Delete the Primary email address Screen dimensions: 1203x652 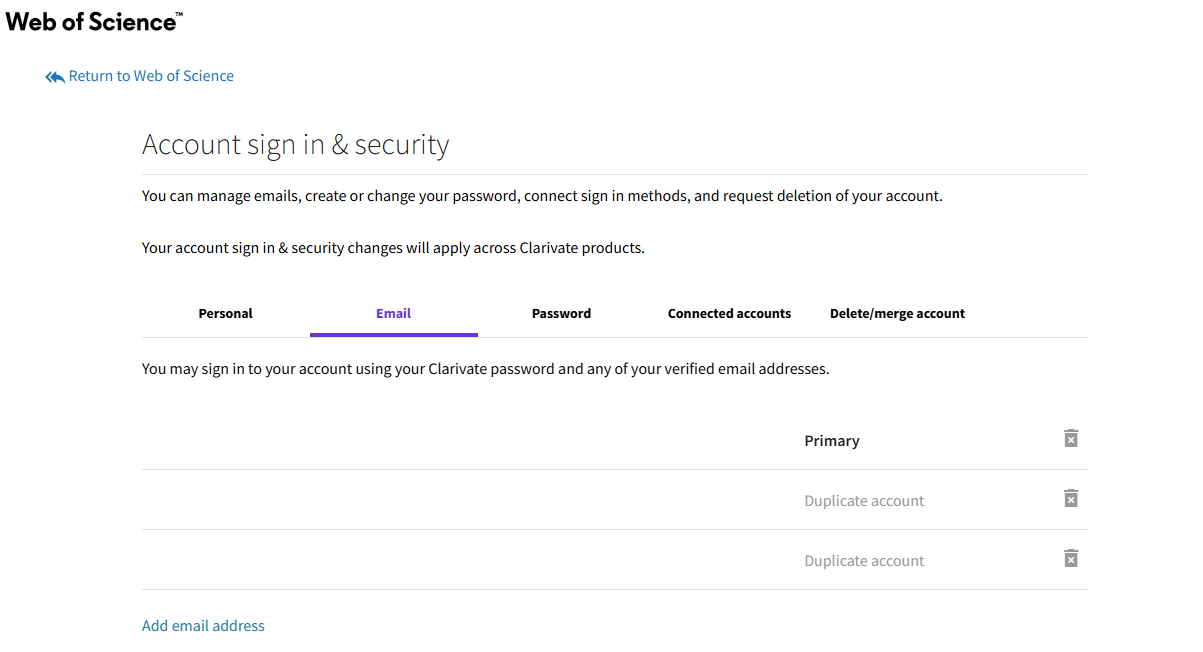point(1070,439)
